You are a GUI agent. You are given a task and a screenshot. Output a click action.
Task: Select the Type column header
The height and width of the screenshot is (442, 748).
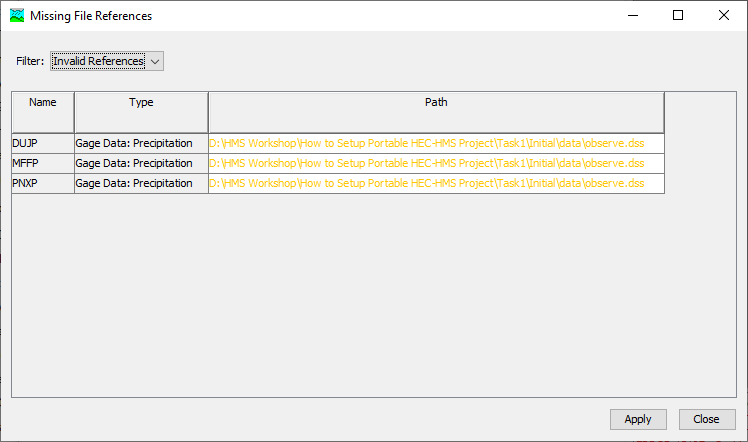(x=141, y=113)
